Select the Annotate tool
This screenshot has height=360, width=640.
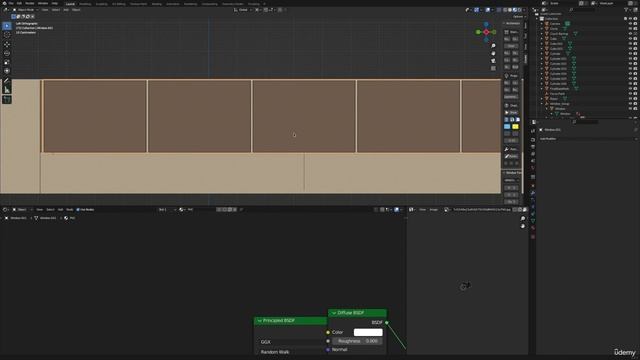pos(7,81)
